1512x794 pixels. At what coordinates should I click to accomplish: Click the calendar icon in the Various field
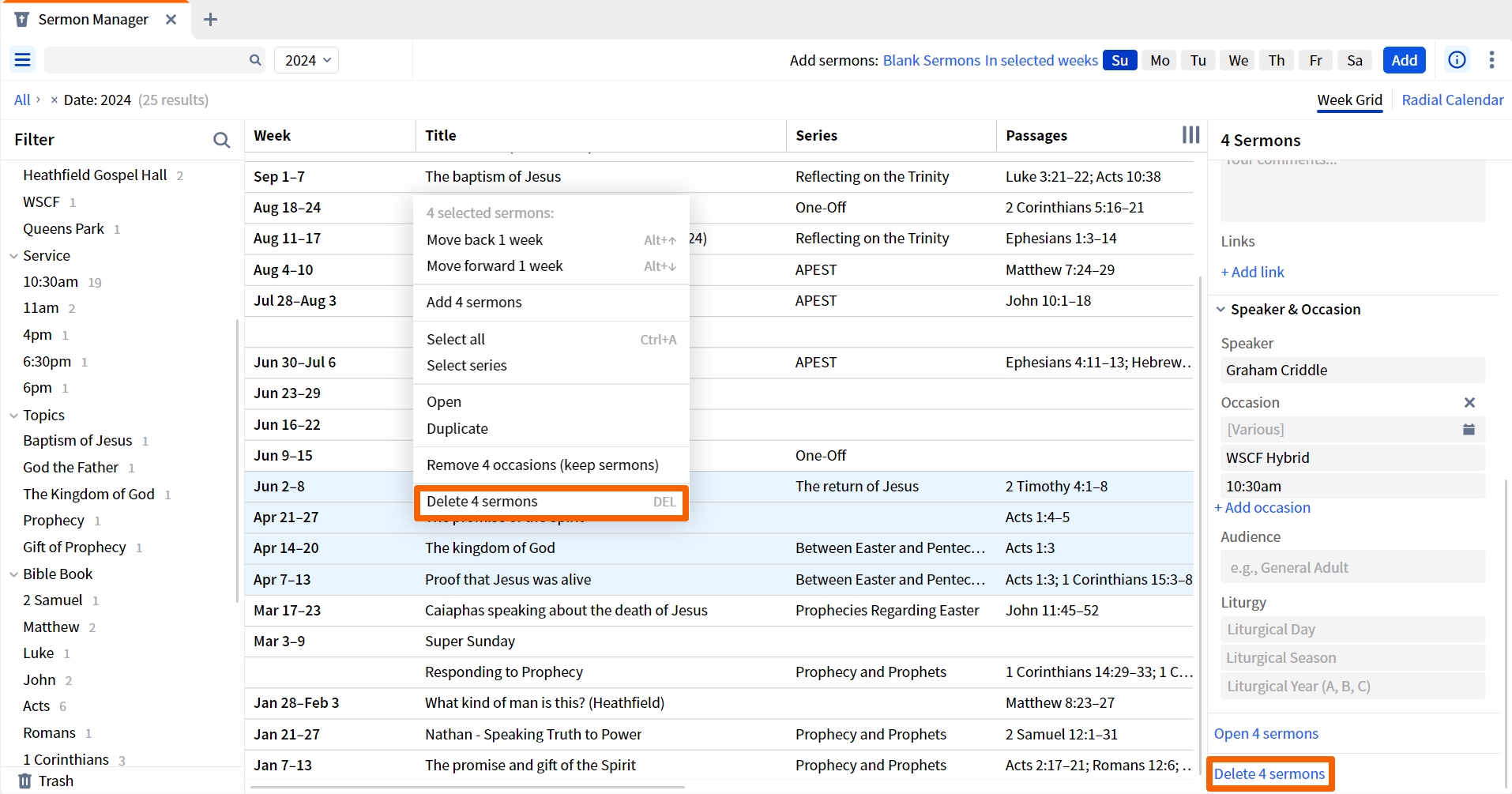coord(1469,430)
